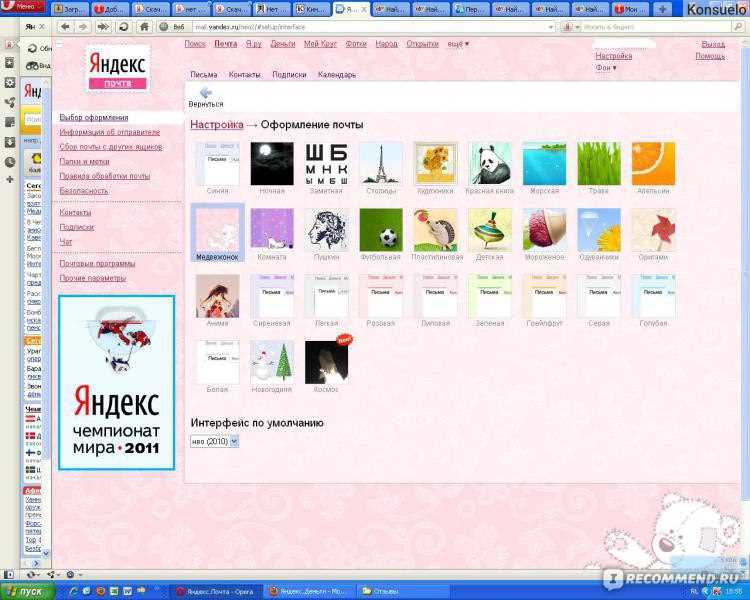Screen dimensions: 750x600
Task: Select the Розовая color scheme
Action: (381, 296)
